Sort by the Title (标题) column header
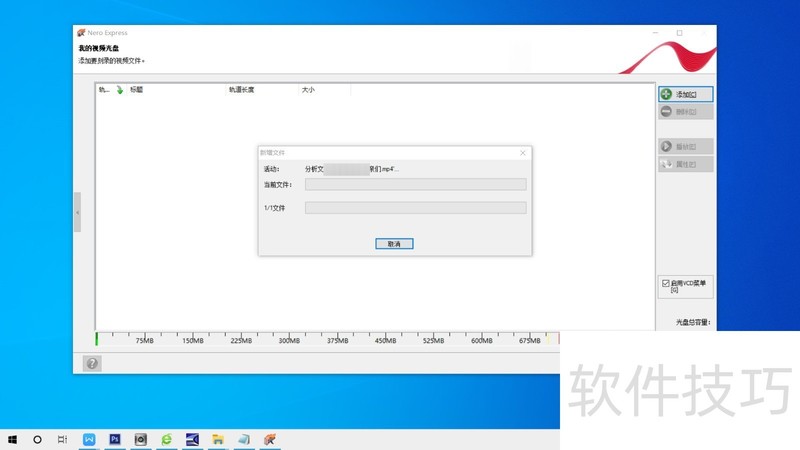Image resolution: width=800 pixels, height=450 pixels. 137,90
